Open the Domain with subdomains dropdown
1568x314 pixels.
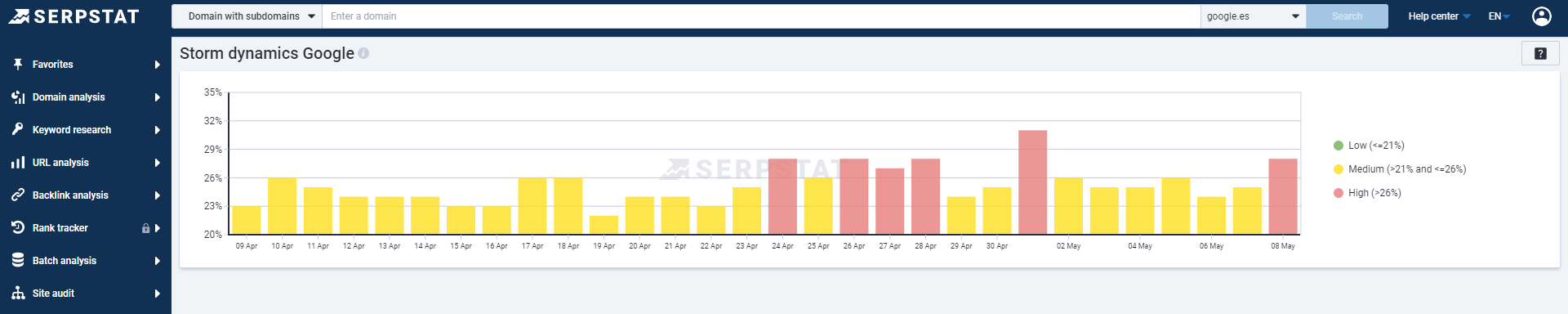tap(247, 16)
